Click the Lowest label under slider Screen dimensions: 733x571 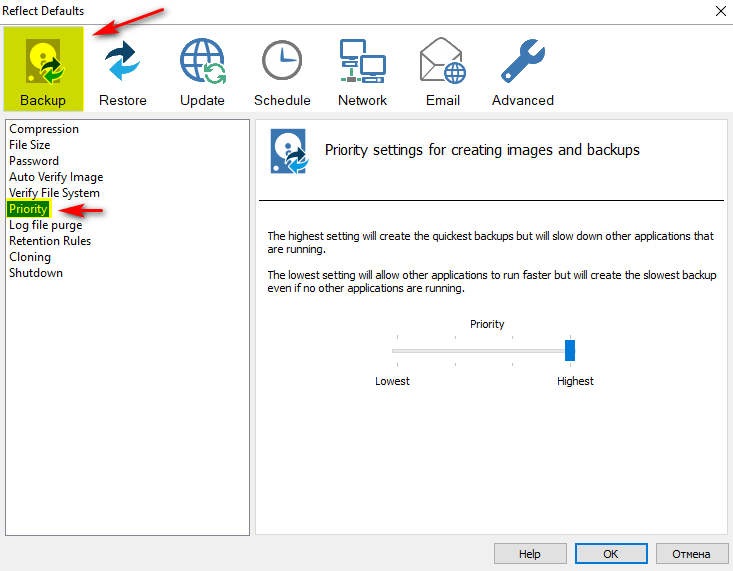392,381
